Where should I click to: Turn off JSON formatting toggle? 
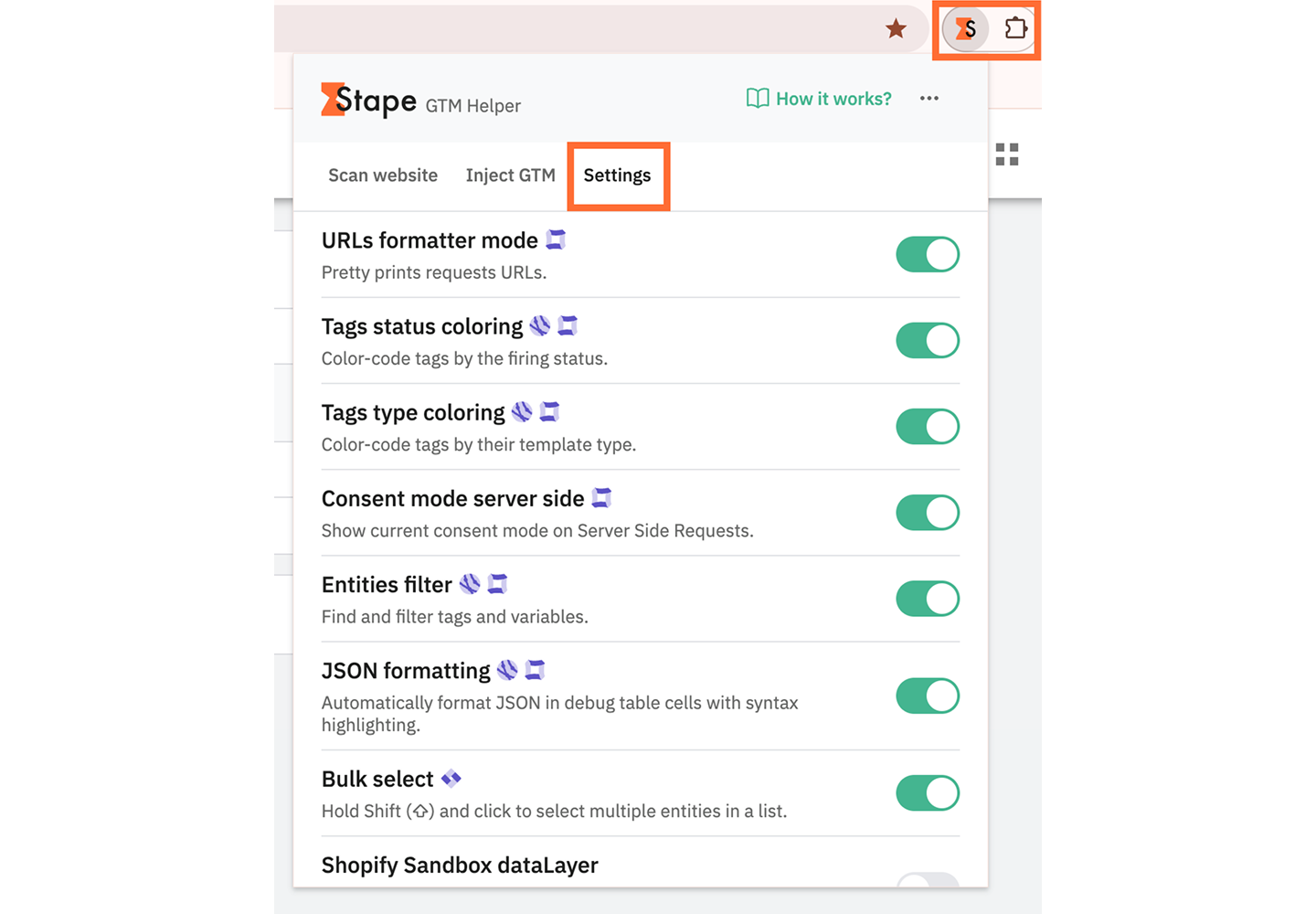pyautogui.click(x=928, y=696)
